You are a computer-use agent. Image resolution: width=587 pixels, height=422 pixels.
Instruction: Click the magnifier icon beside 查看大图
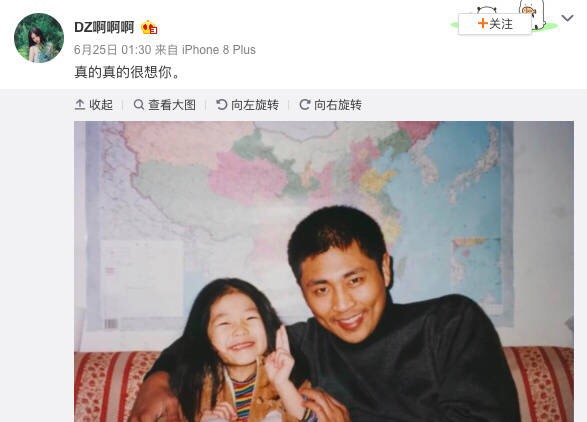(139, 105)
